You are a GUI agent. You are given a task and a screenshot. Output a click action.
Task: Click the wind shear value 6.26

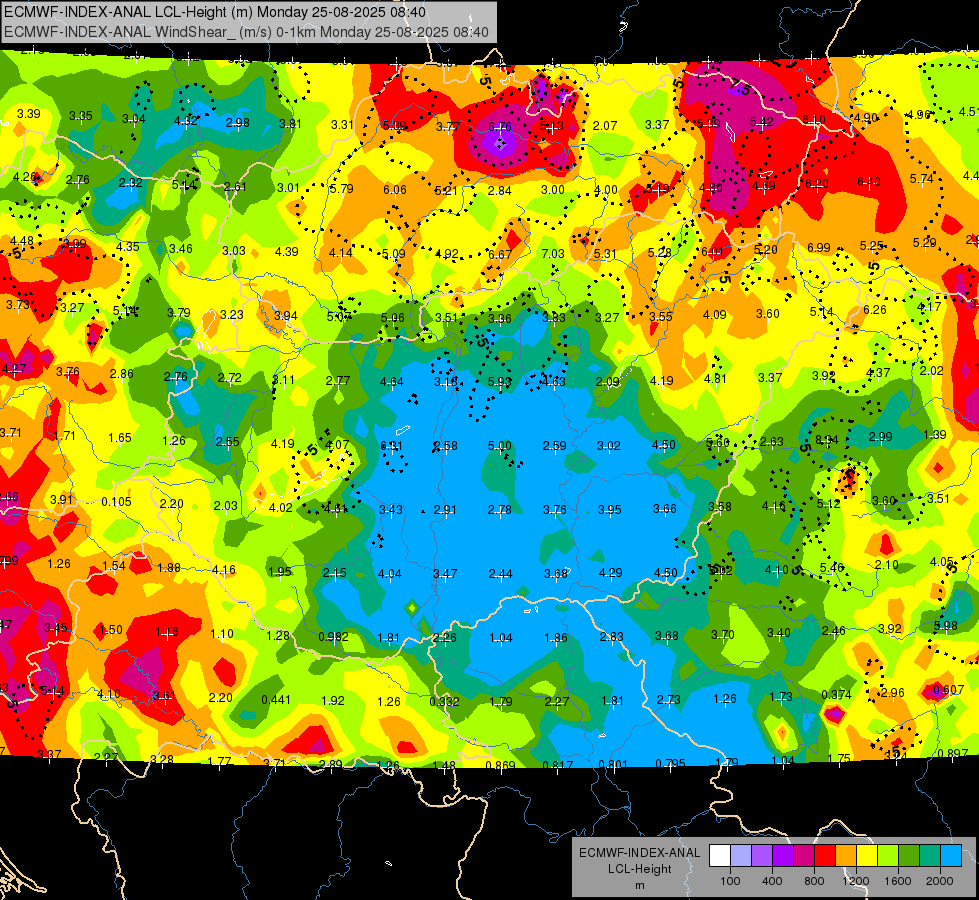[x=875, y=310]
